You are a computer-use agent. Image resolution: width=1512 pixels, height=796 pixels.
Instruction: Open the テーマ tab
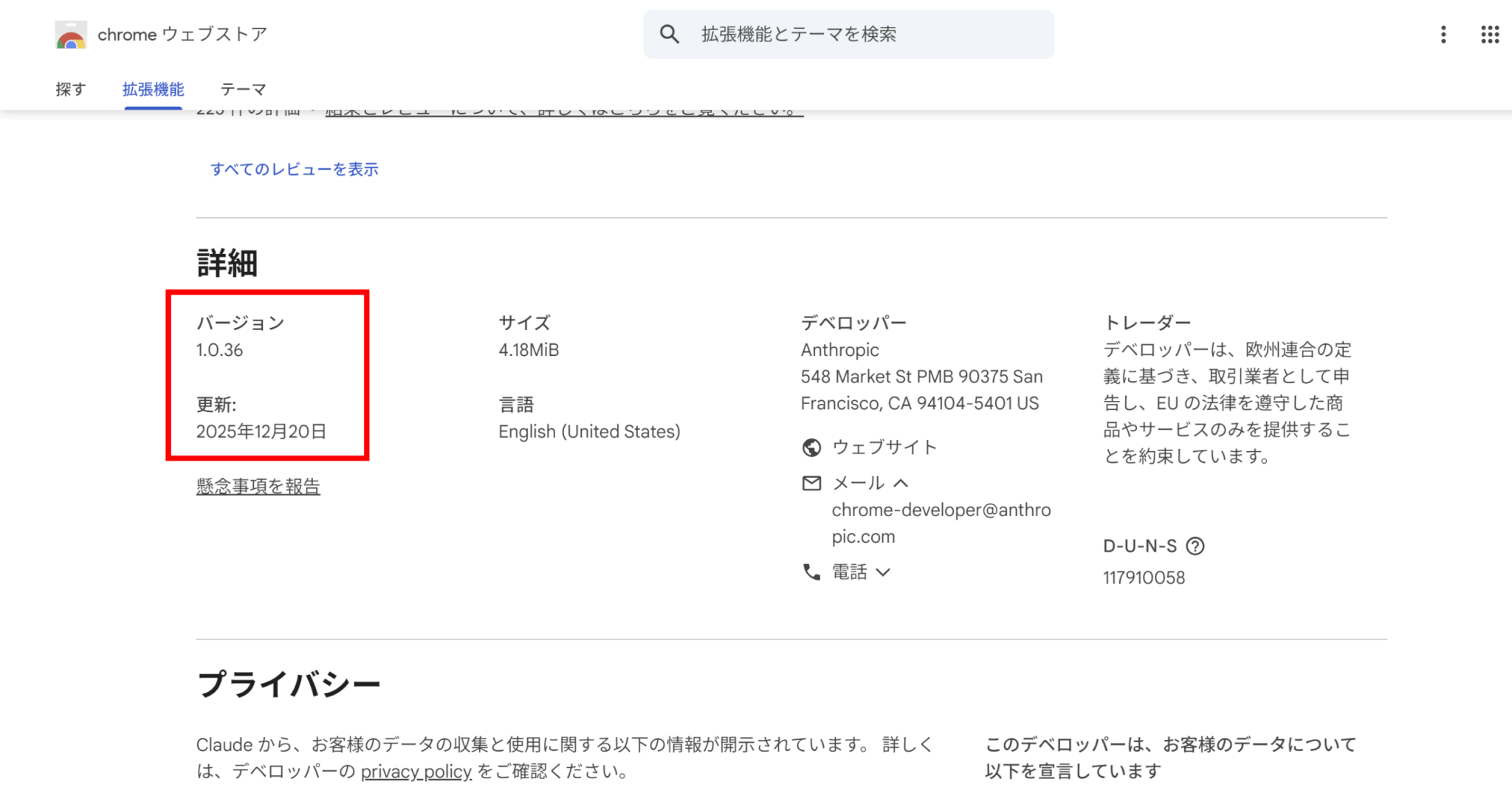pos(243,89)
